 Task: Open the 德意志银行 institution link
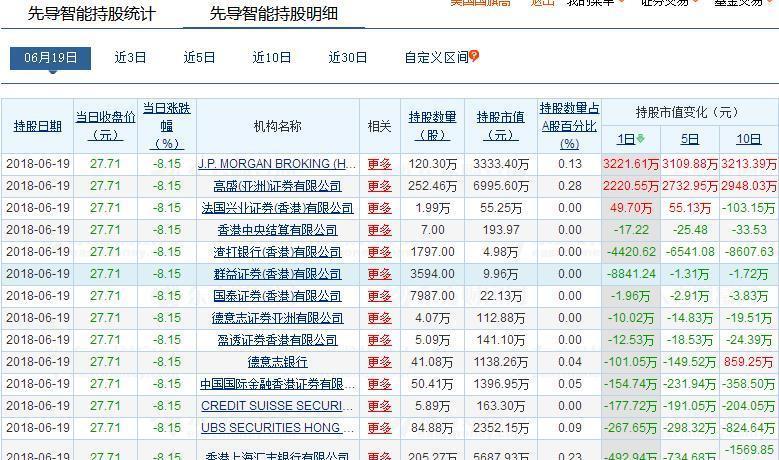277,362
